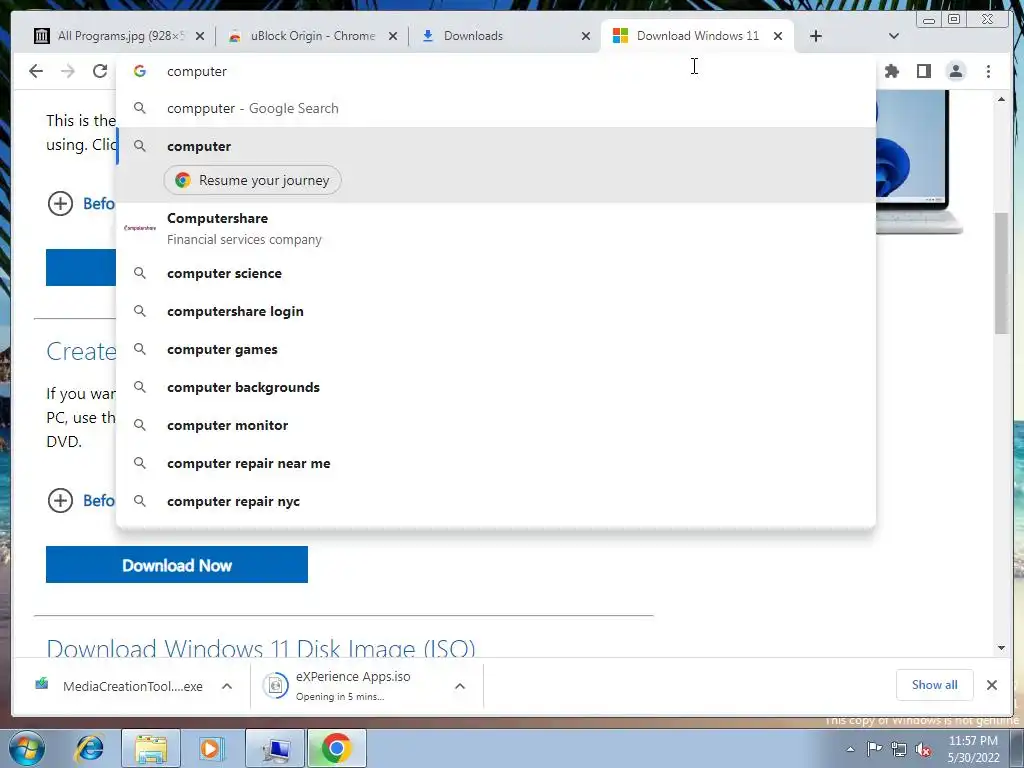
Task: Select 'compputer - Google Search' suggestion
Action: tap(496, 108)
